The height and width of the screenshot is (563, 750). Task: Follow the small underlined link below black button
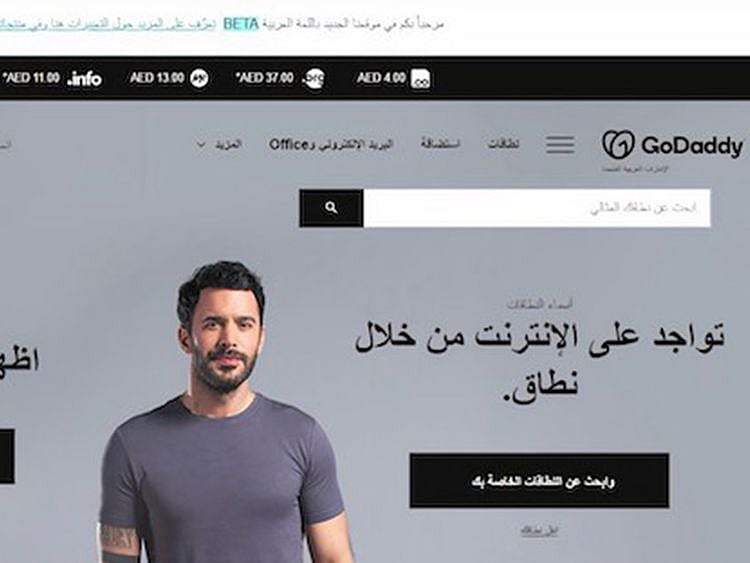pos(539,530)
